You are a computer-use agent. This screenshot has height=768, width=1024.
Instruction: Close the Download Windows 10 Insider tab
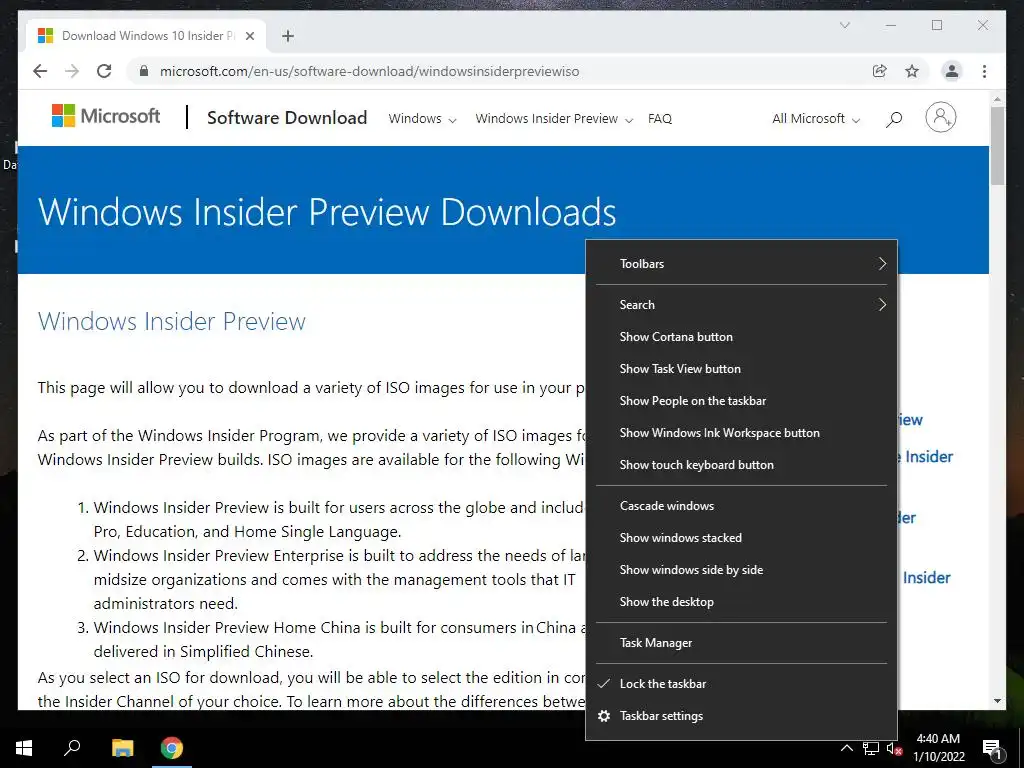tap(249, 36)
